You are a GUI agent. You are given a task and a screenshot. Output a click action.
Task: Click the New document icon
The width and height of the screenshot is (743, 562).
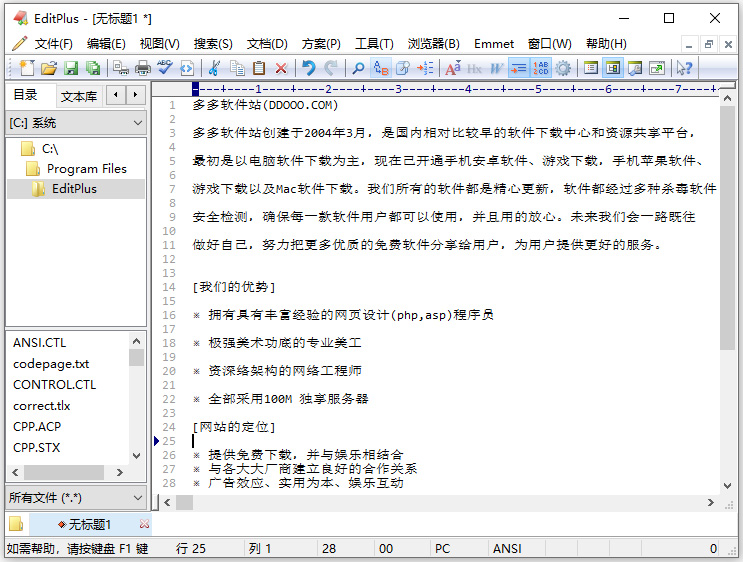pyautogui.click(x=27, y=68)
